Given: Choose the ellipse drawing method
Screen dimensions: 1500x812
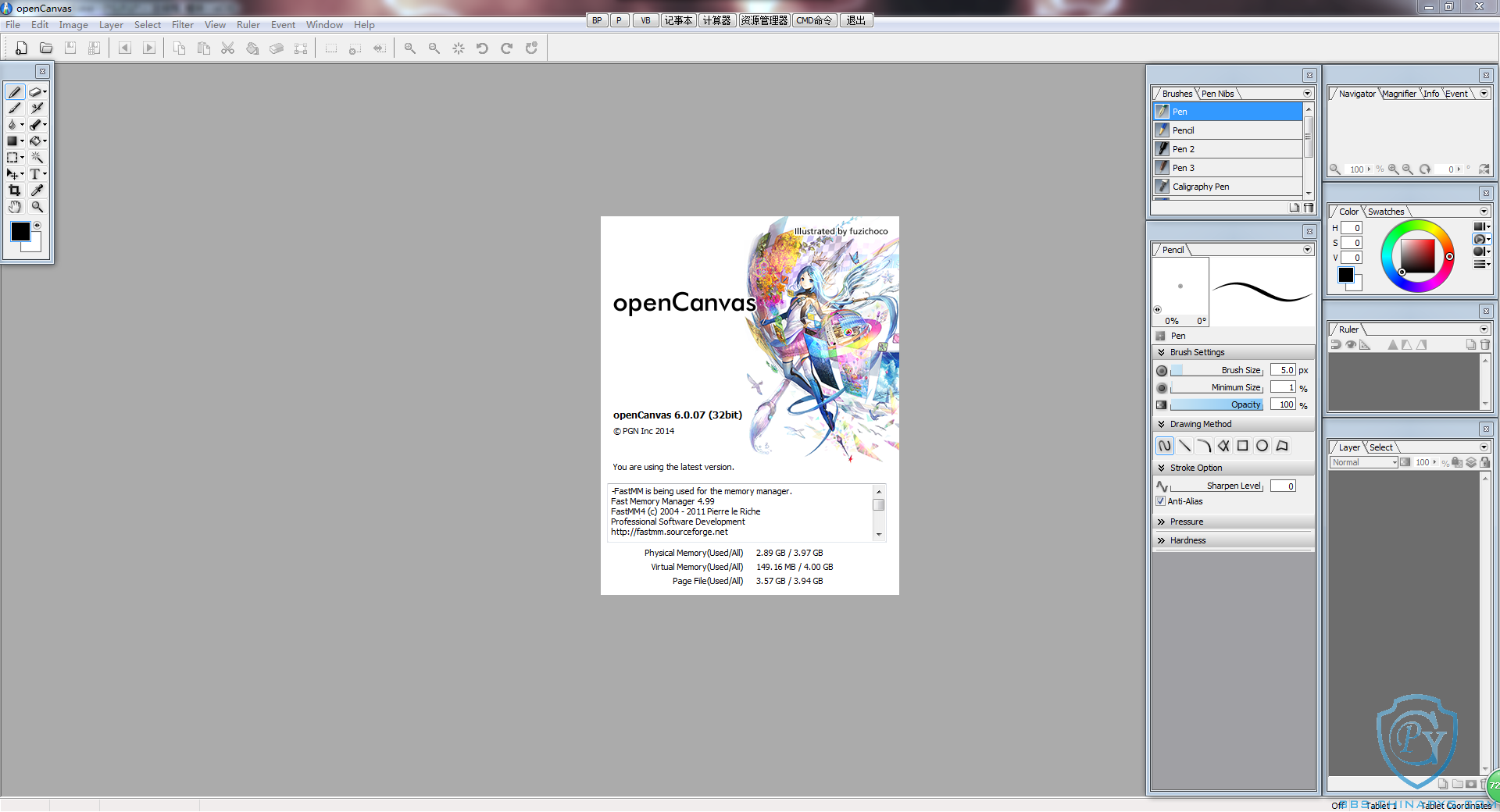Looking at the screenshot, I should [1262, 446].
